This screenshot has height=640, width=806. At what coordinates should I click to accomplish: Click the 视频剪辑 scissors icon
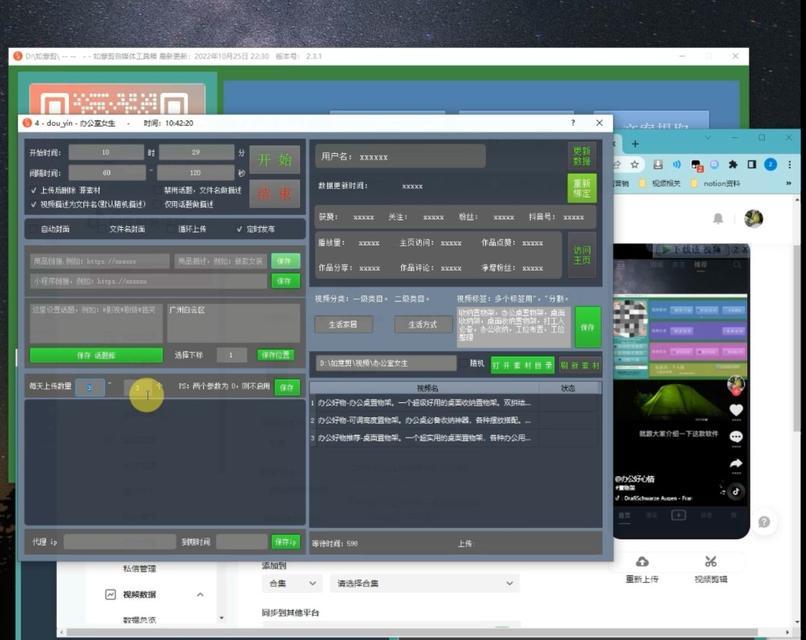tap(711, 561)
